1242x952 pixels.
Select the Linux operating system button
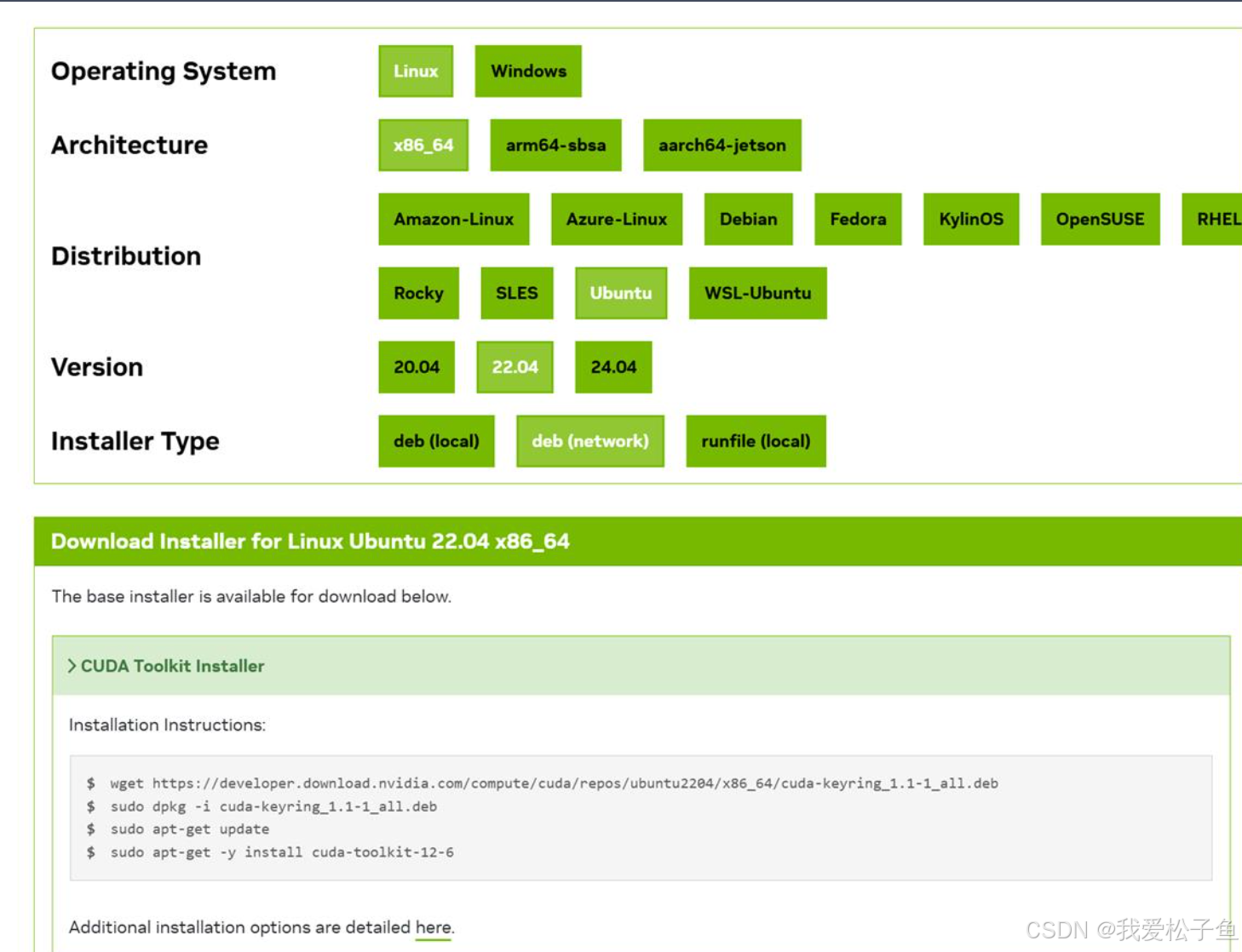[416, 72]
